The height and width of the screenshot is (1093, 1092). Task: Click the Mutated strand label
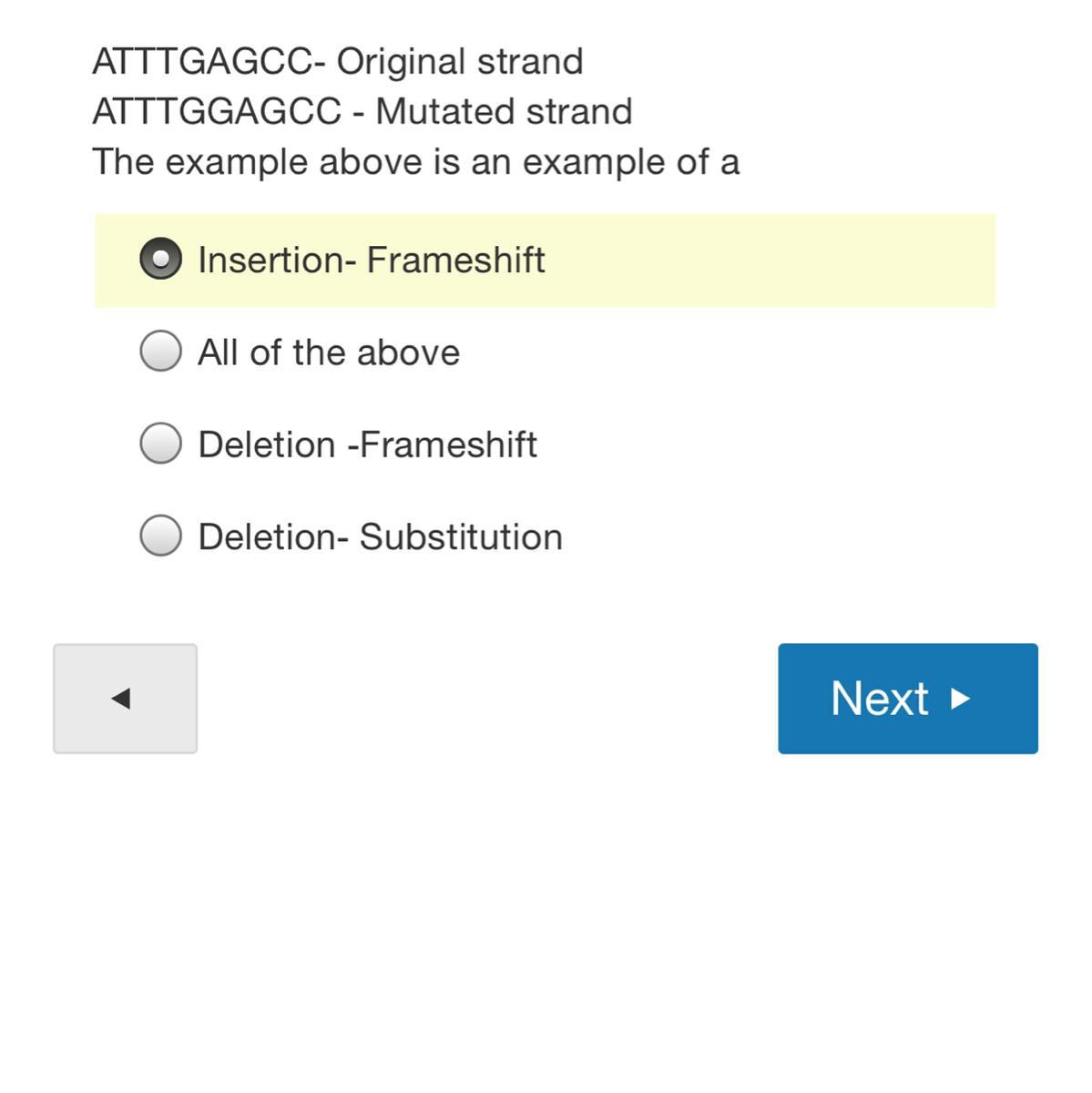[x=504, y=112]
